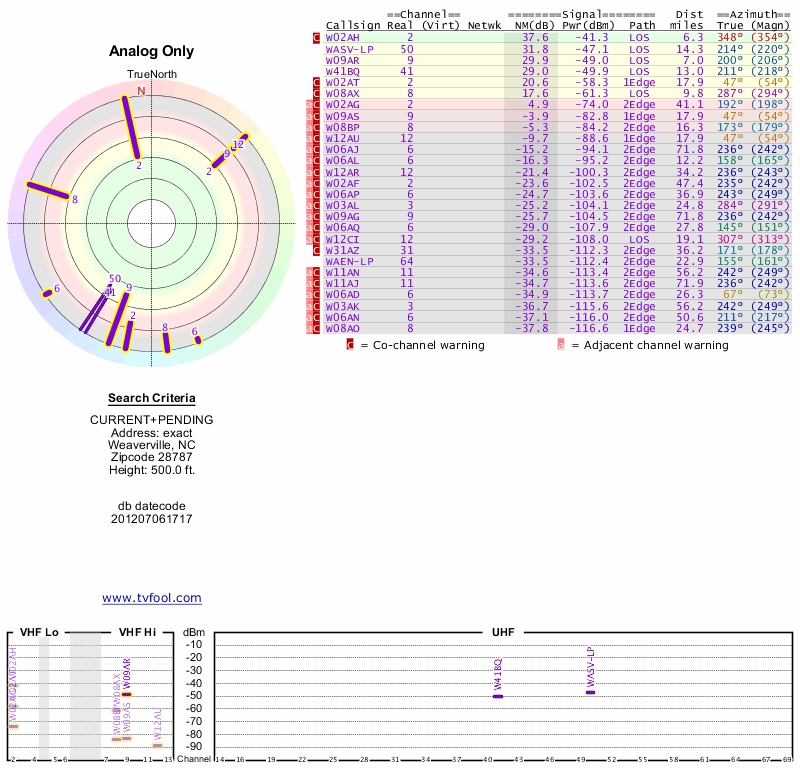Click the WASV-LP marker in UHF chart
The image size is (800, 768).
(x=590, y=692)
